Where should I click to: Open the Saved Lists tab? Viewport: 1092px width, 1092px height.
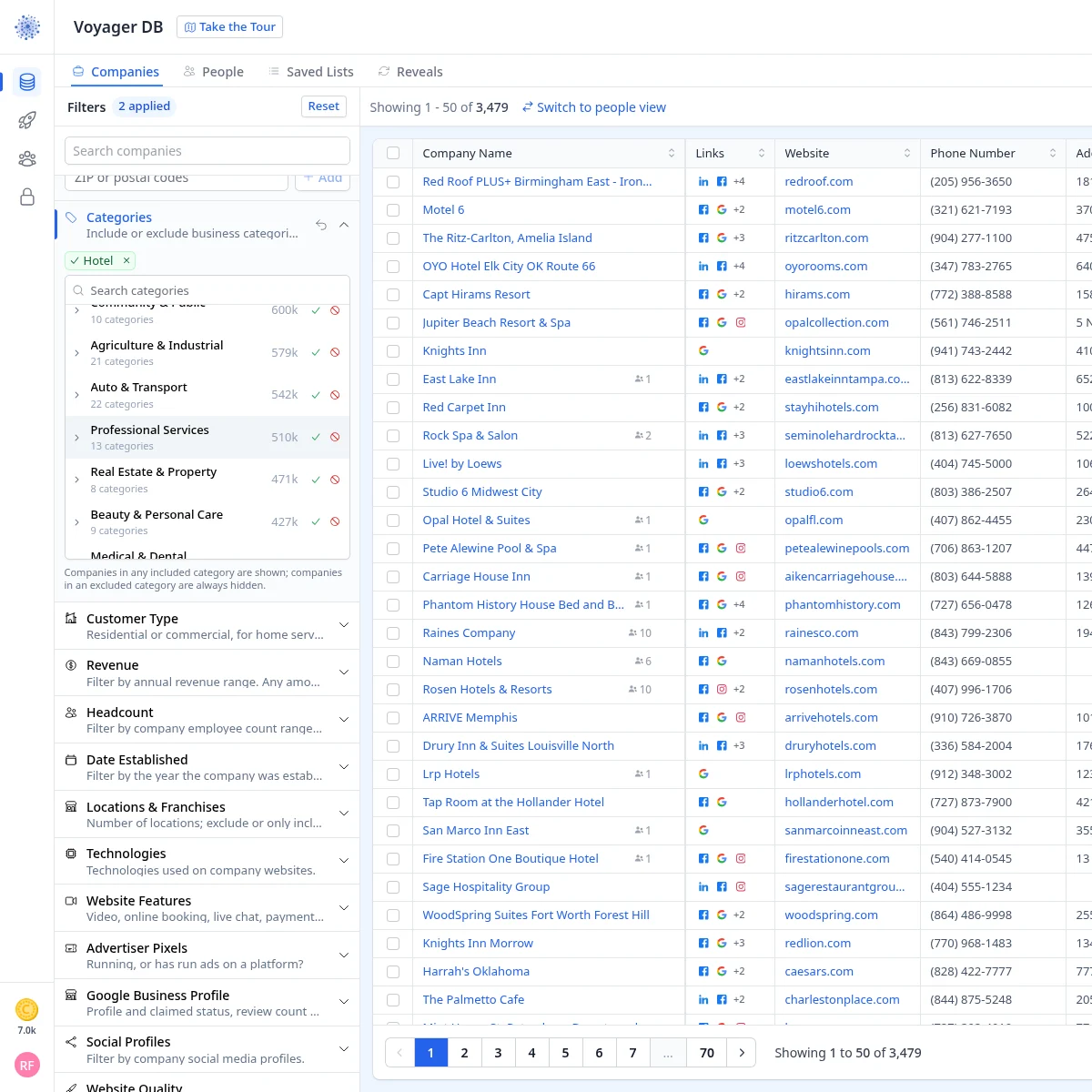click(x=311, y=72)
